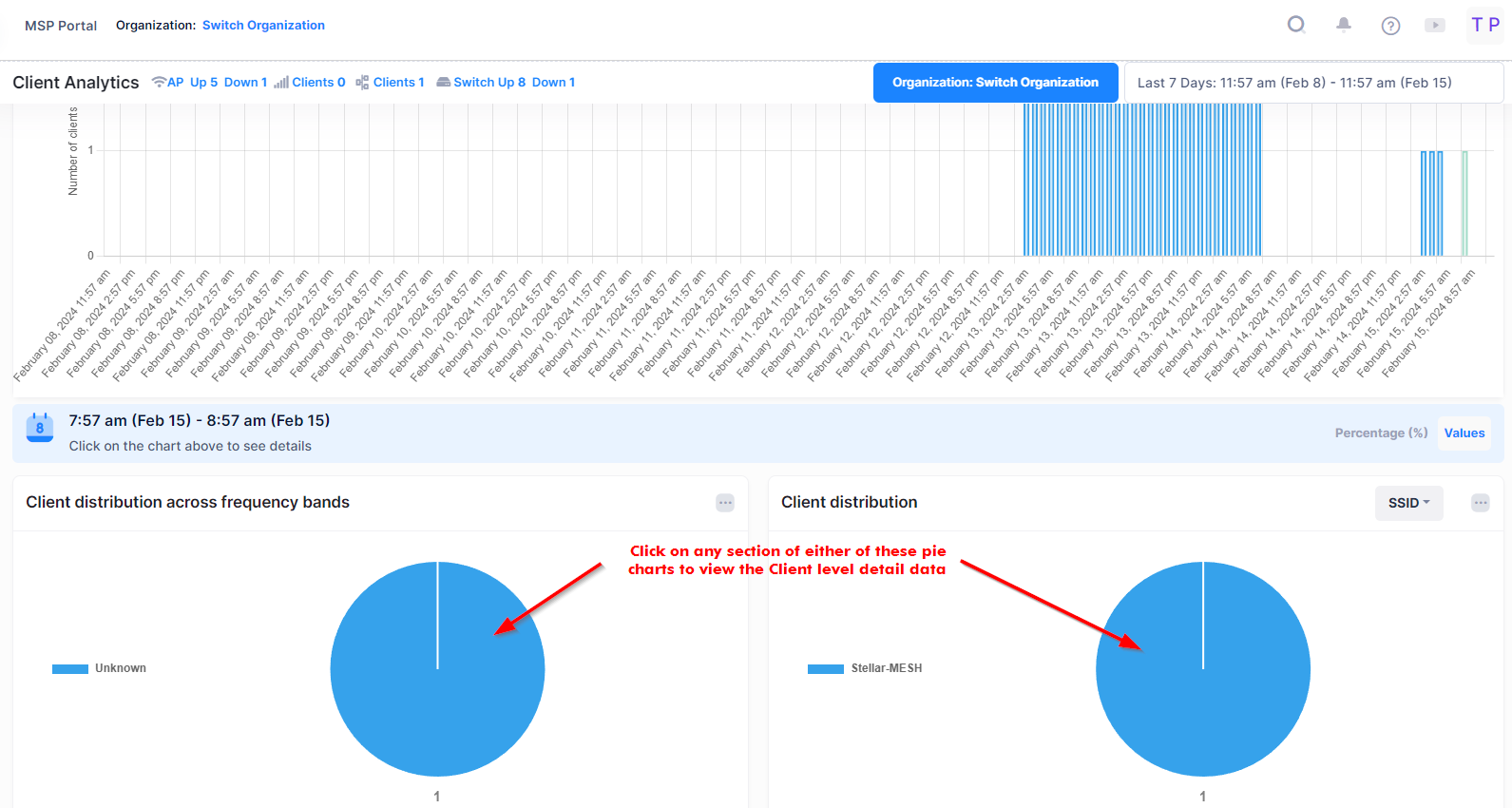Open the Last 7 Days date range selector
Screen dimensions: 1512x808
click(1312, 83)
